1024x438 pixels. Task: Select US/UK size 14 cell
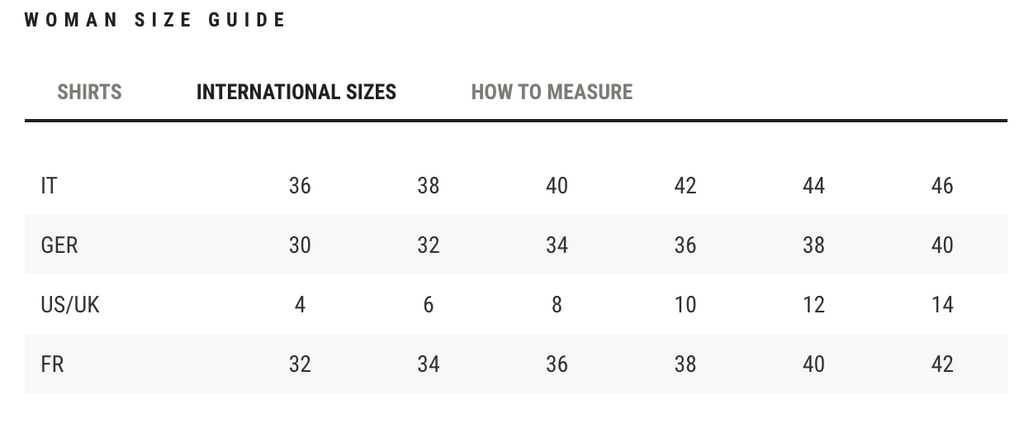coord(942,305)
